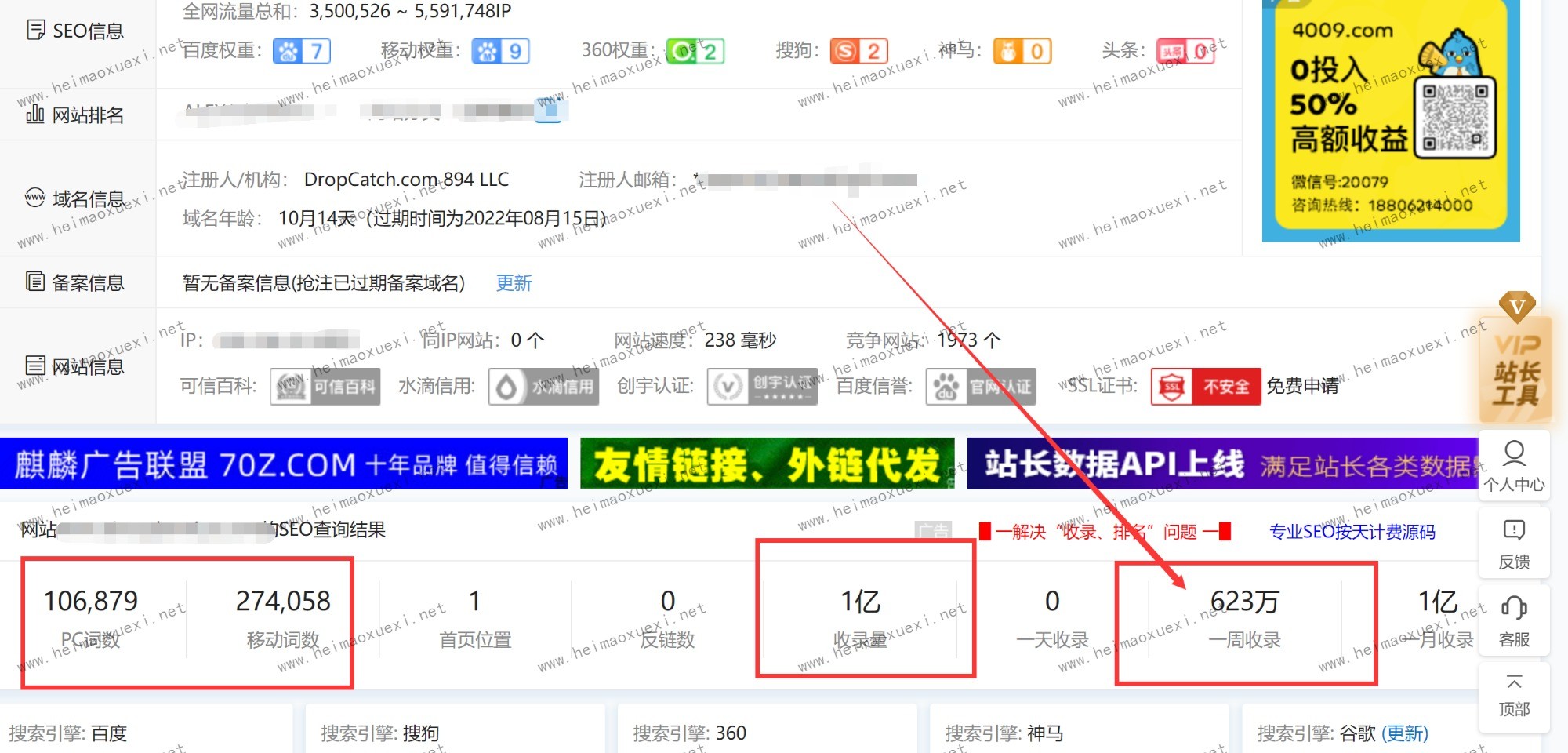Click the 更新 link beside 备案信息
The image size is (1568, 753).
coord(514,283)
